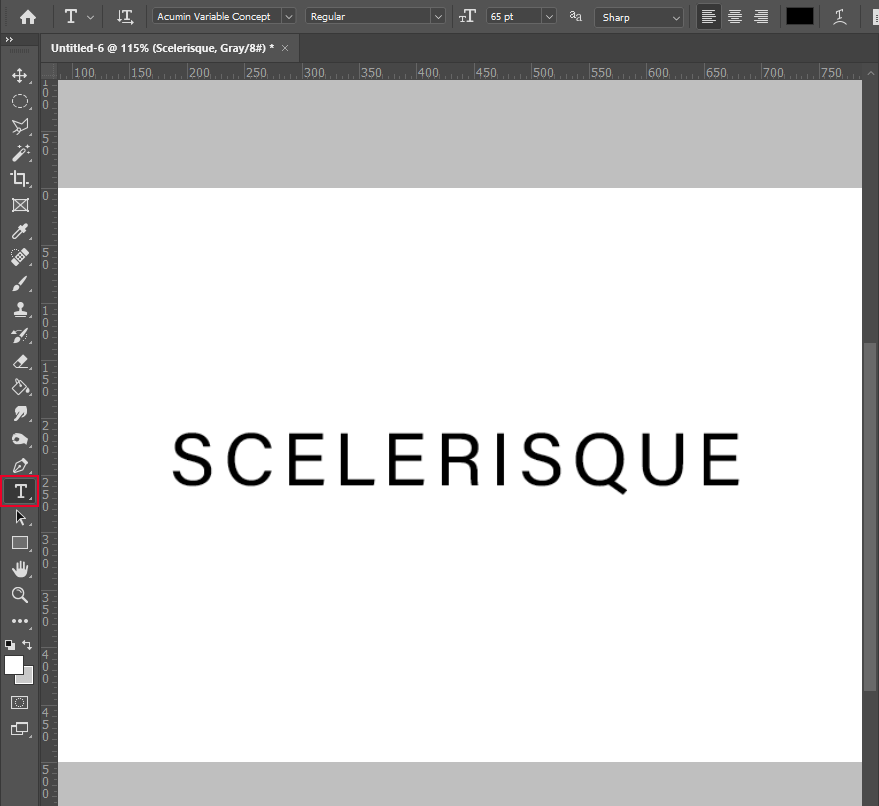Select the Eyedropper tool
879x806 pixels.
[20, 231]
